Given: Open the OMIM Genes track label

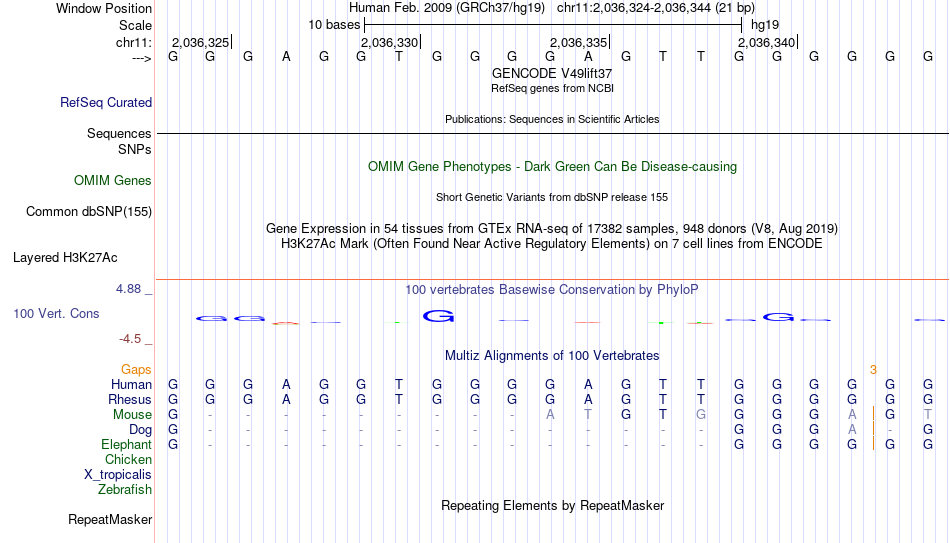Looking at the screenshot, I should [113, 181].
